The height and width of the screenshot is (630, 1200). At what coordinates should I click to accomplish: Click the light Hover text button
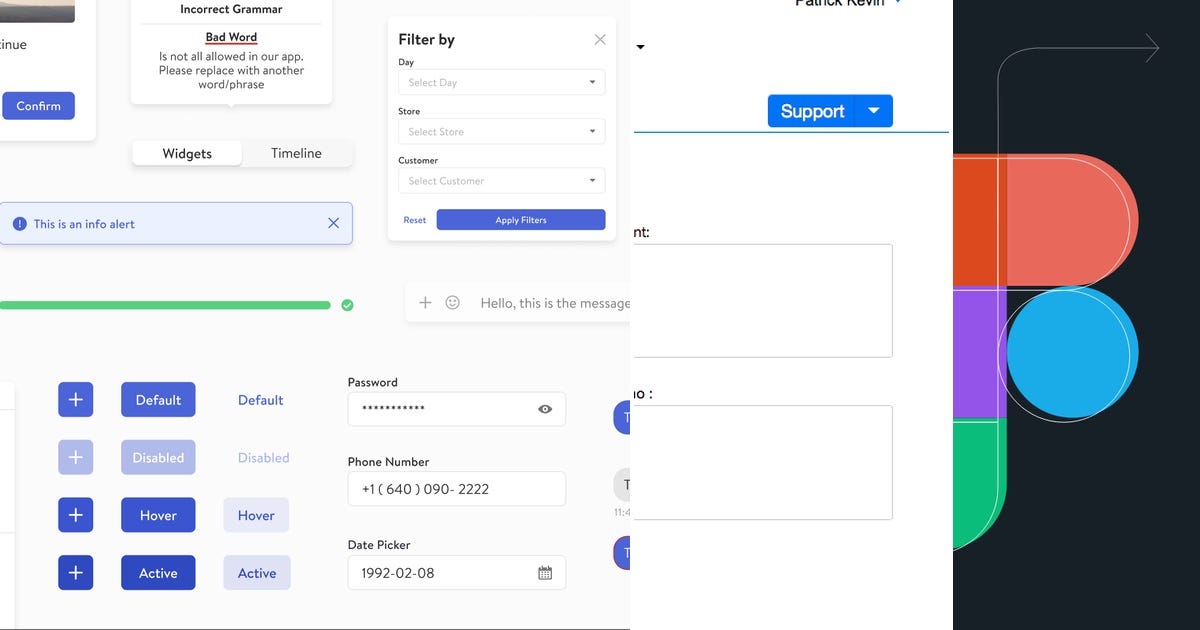(x=256, y=516)
